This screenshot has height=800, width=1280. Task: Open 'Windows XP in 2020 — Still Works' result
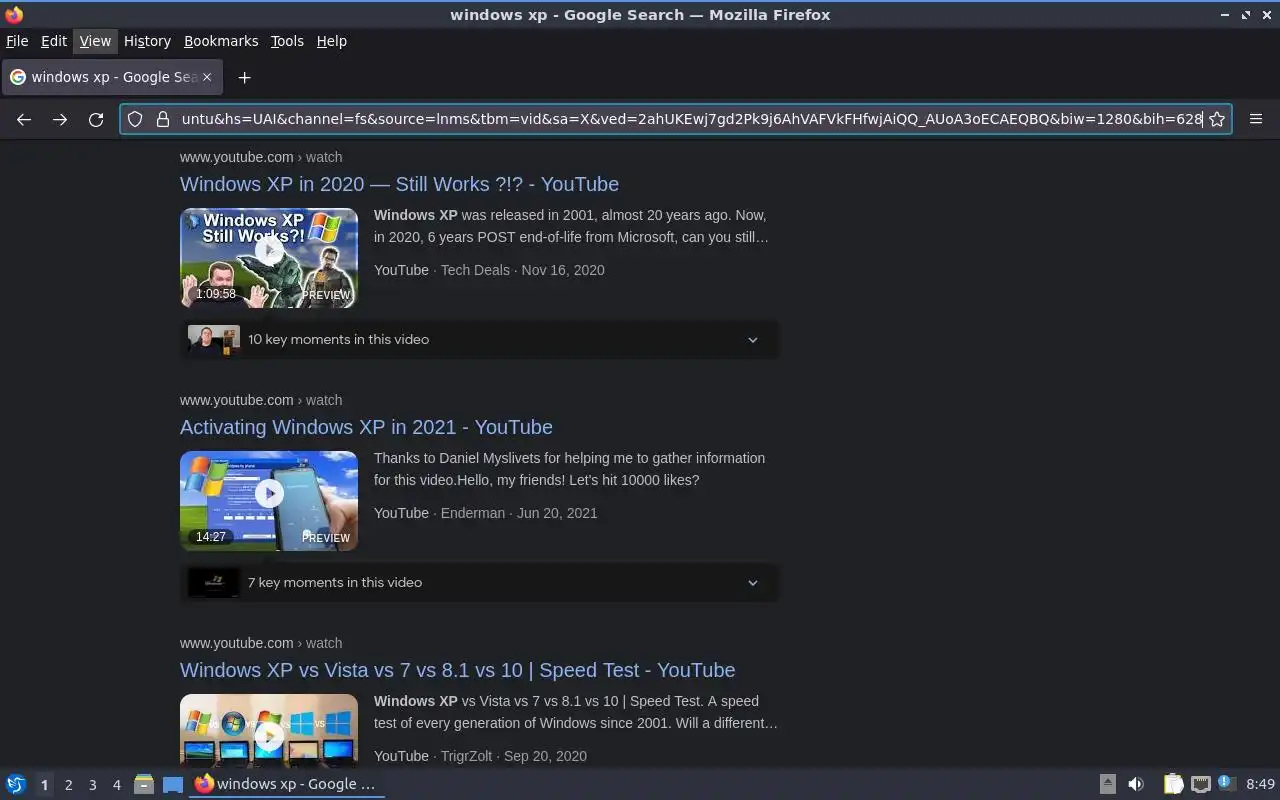(x=399, y=184)
